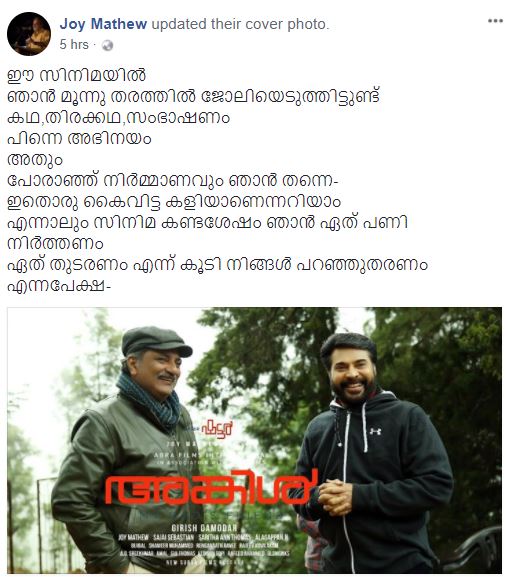Click the clasped hands of the hoodie man
This screenshot has width=508, height=577.
click(336, 497)
